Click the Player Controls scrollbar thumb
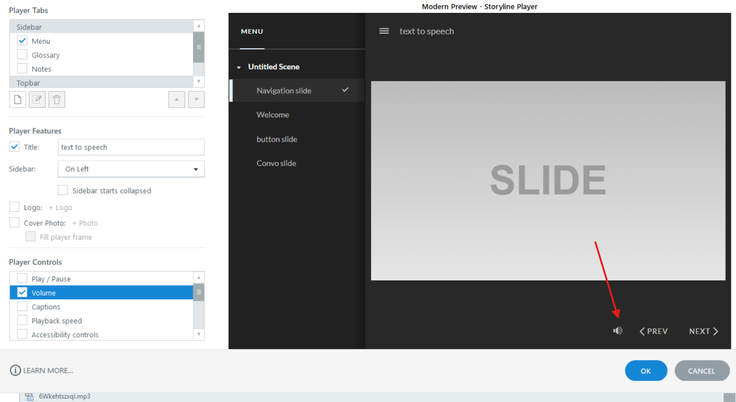This screenshot has width=736, height=402. [x=199, y=292]
